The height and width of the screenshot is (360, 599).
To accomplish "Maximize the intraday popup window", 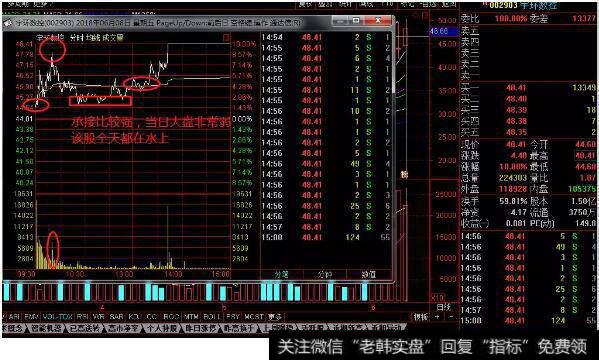I will tap(356, 21).
